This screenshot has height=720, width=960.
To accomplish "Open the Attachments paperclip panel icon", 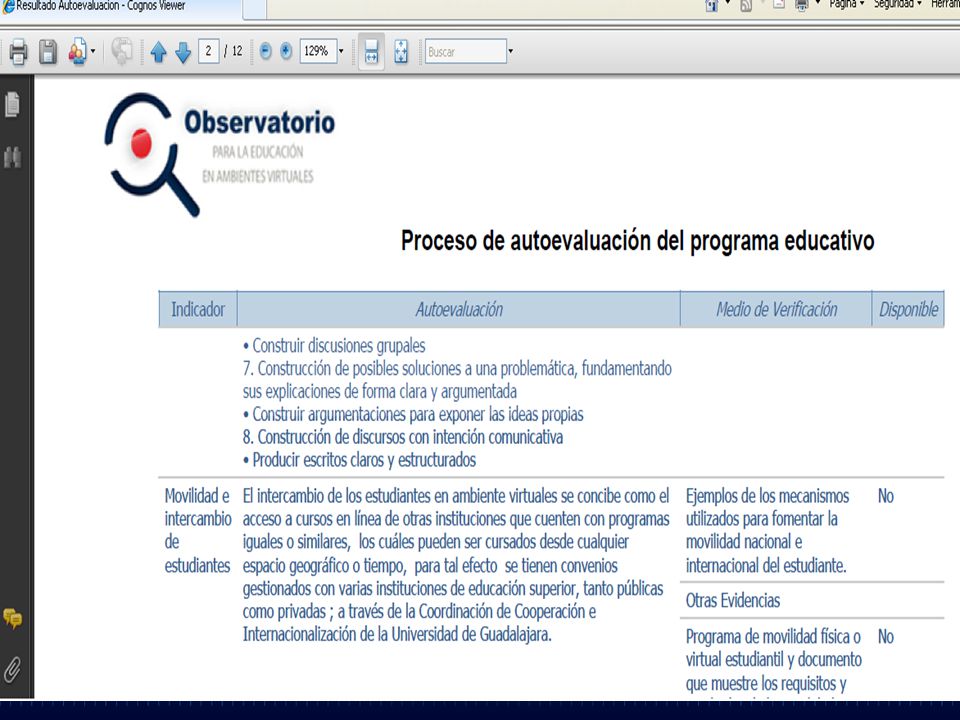I will click(12, 669).
